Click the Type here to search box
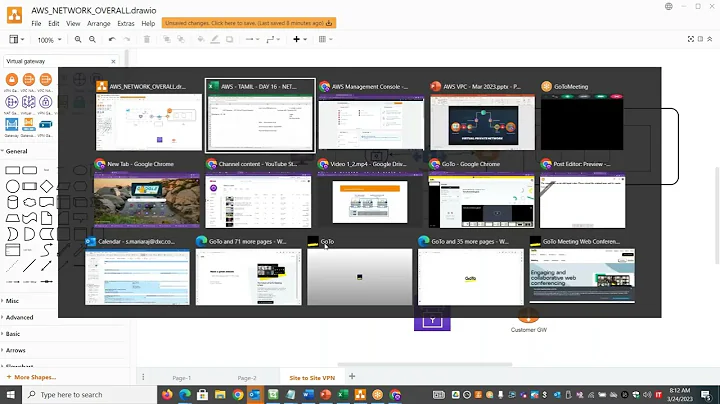The image size is (720, 404). pyautogui.click(x=89, y=395)
